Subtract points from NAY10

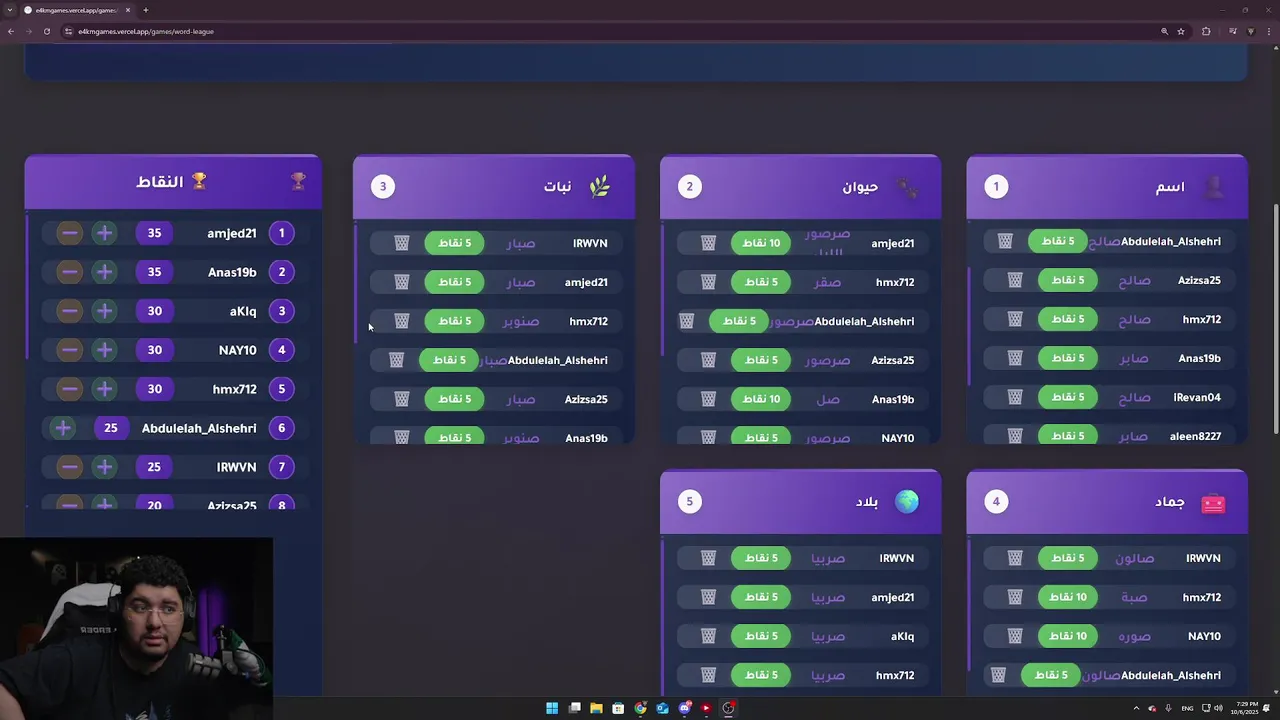pyautogui.click(x=69, y=350)
